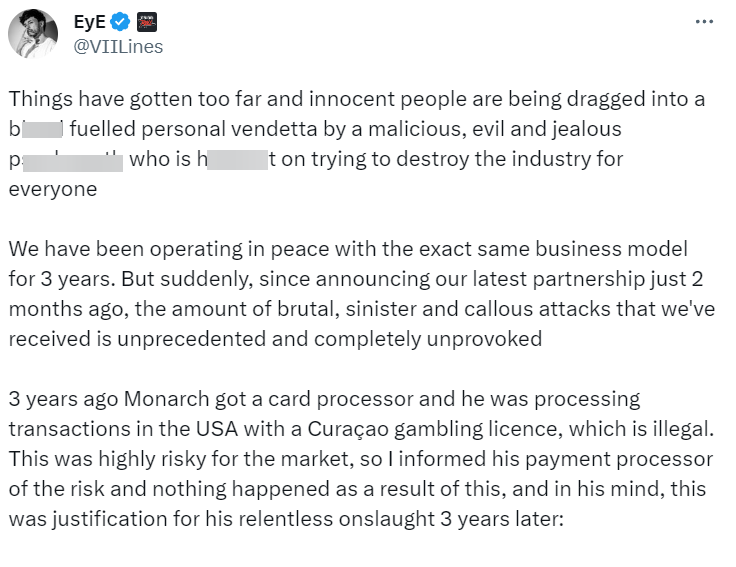Image resolution: width=736 pixels, height=567 pixels.
Task: Open the @VIILines handle link
Action: point(118,46)
